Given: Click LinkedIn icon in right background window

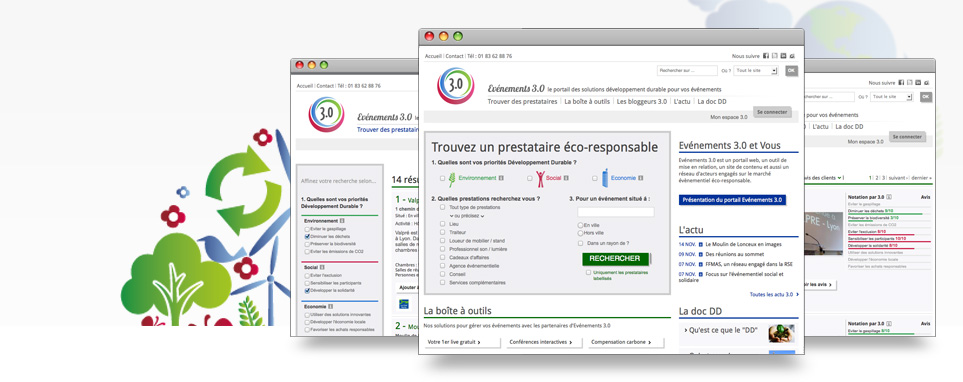Looking at the screenshot, I should pos(918,82).
